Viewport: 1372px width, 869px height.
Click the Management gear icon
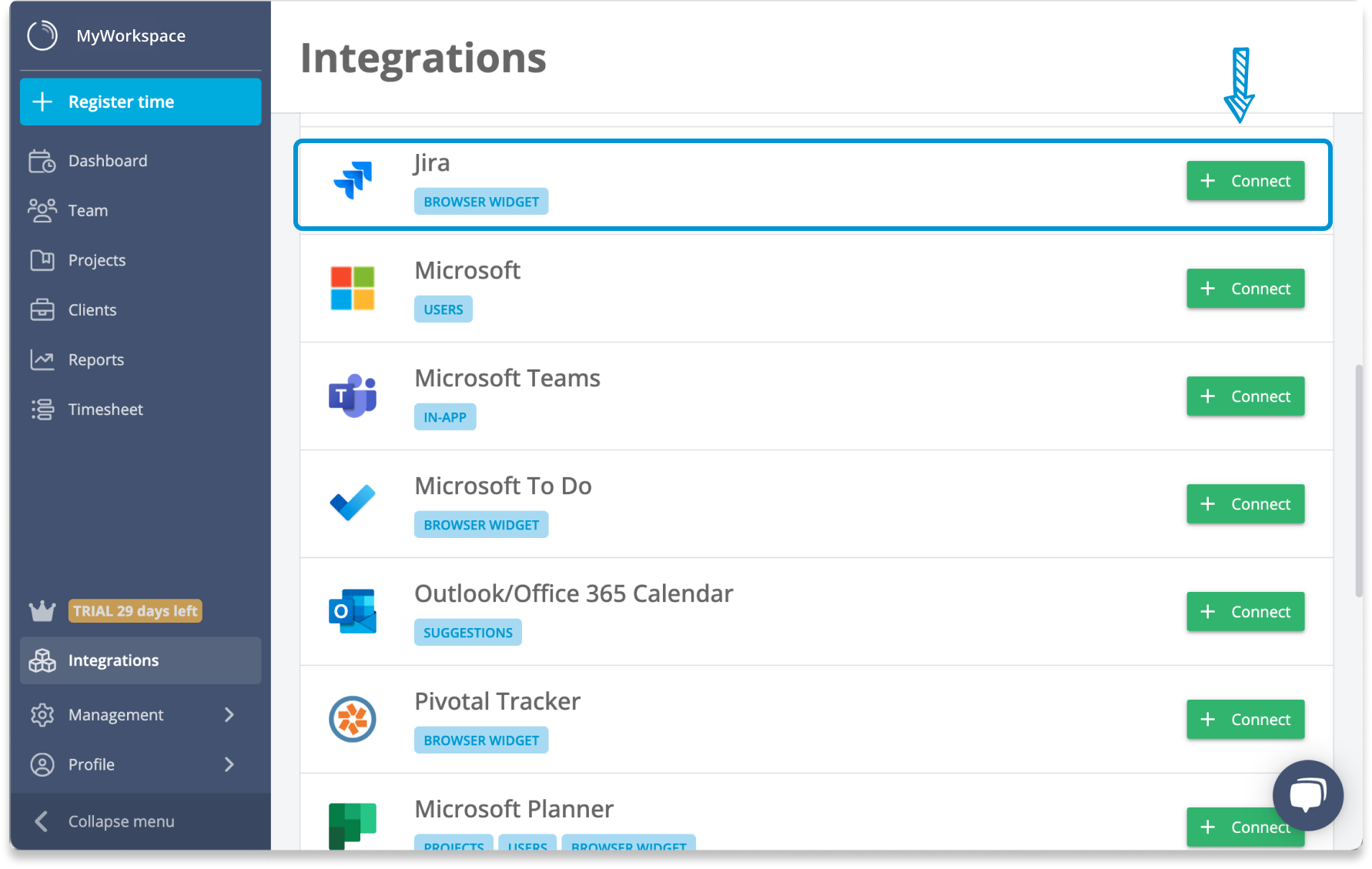[x=42, y=715]
